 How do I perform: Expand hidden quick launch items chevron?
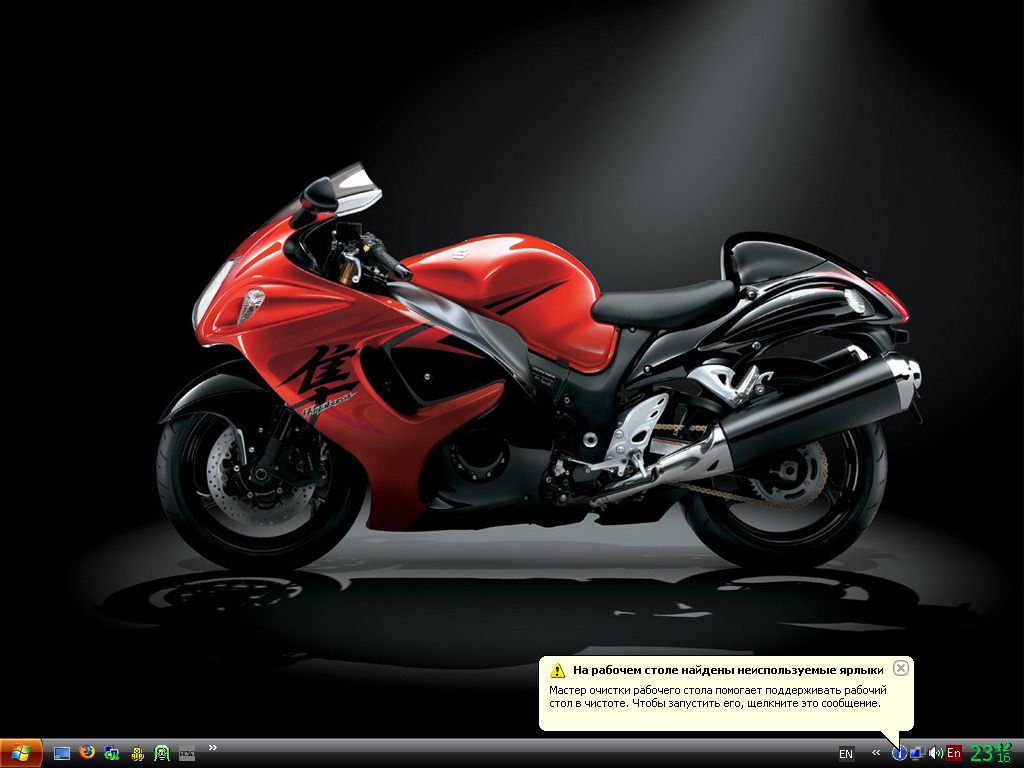coord(212,748)
